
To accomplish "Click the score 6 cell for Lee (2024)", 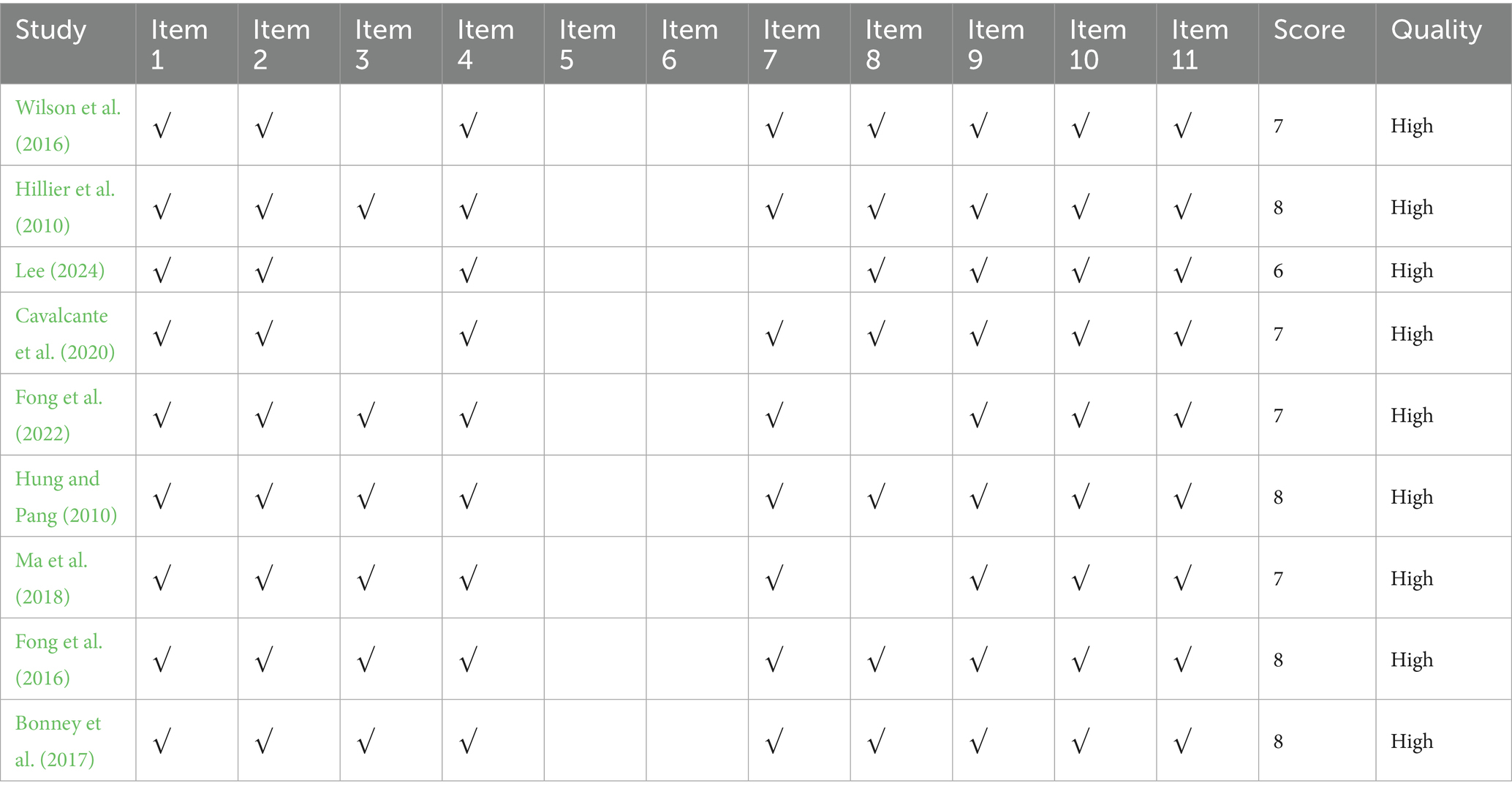I will point(1278,271).
